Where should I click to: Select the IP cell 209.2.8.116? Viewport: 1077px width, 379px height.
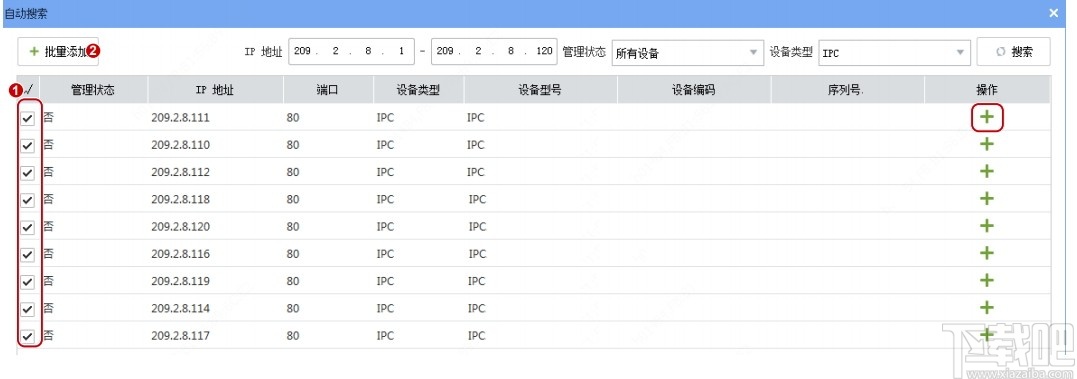pyautogui.click(x=180, y=254)
